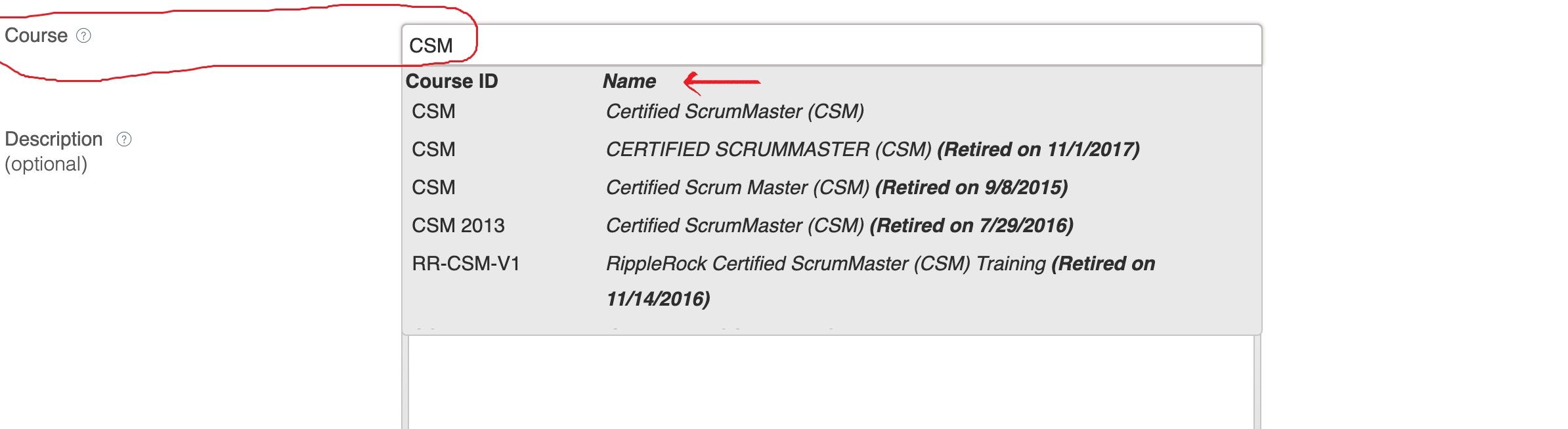The width and height of the screenshot is (1568, 429).
Task: Click the CSM ID of the 9/8/2015 retired course
Action: (x=433, y=188)
